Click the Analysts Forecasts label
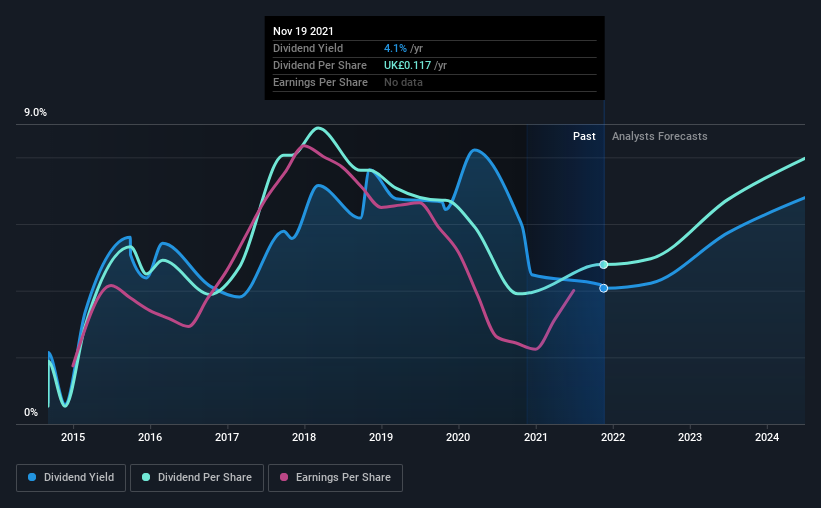Screen dimensions: 821x508 coord(659,136)
